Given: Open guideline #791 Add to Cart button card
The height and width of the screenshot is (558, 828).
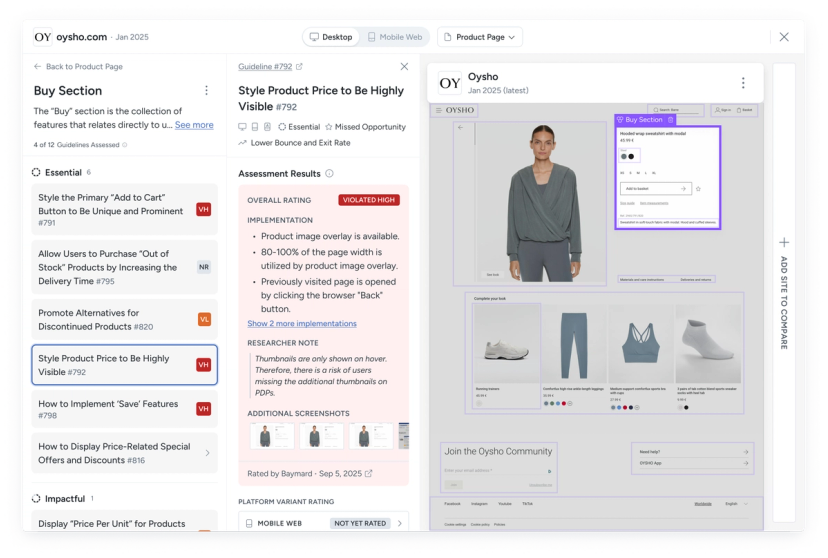Looking at the screenshot, I should point(124,210).
